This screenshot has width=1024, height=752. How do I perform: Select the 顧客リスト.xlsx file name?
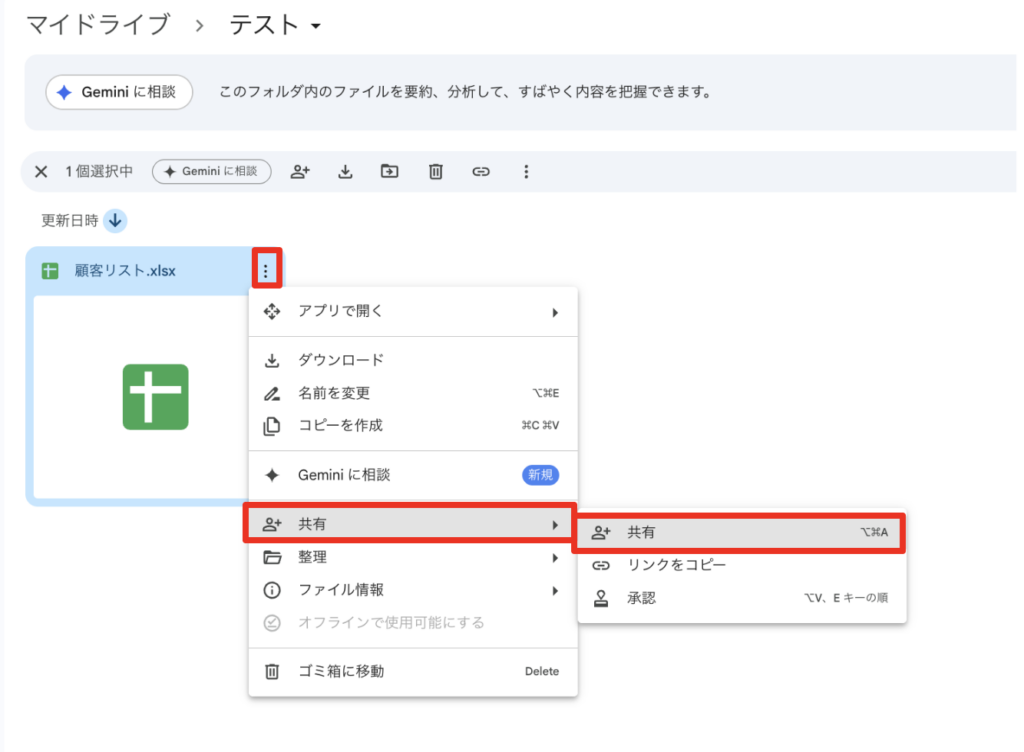click(x=125, y=271)
